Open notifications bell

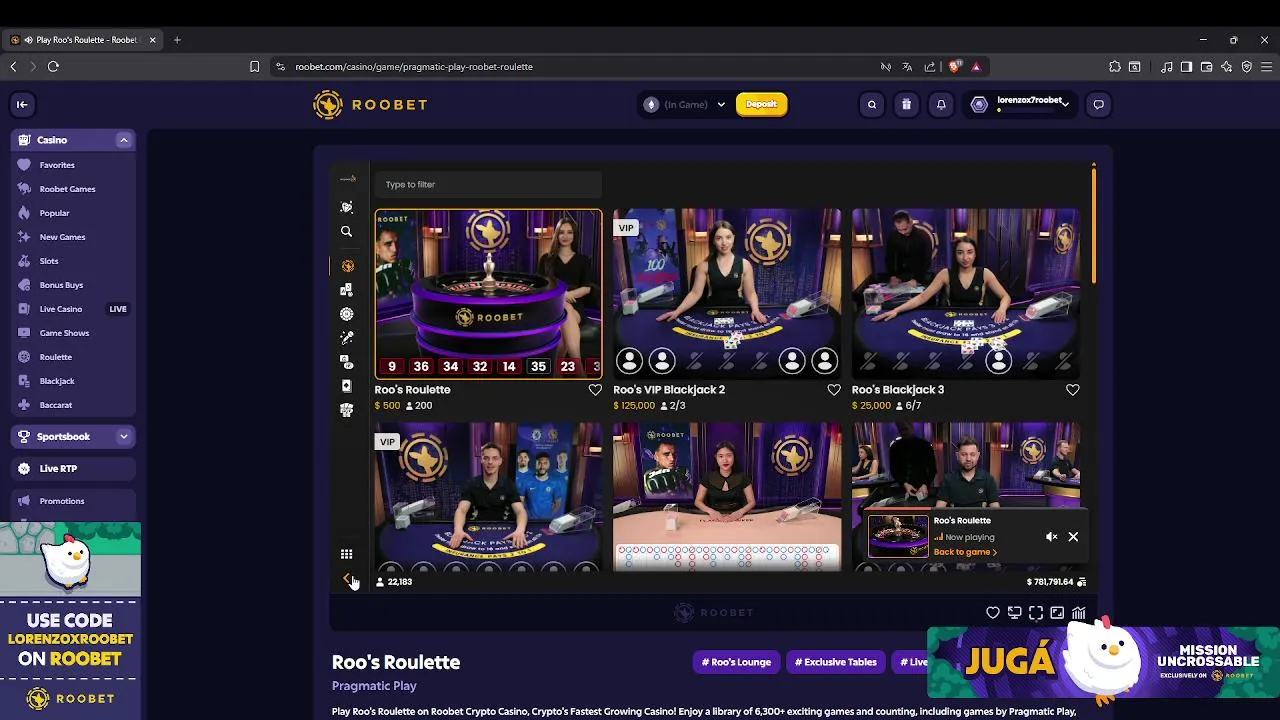tap(941, 104)
